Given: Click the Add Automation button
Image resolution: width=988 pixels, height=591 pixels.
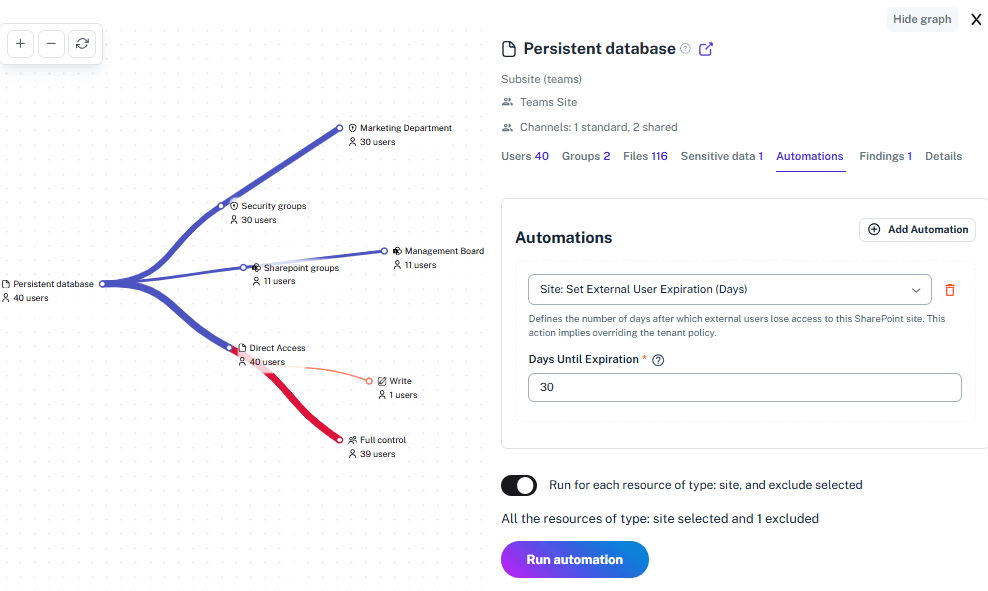Looking at the screenshot, I should coord(917,229).
